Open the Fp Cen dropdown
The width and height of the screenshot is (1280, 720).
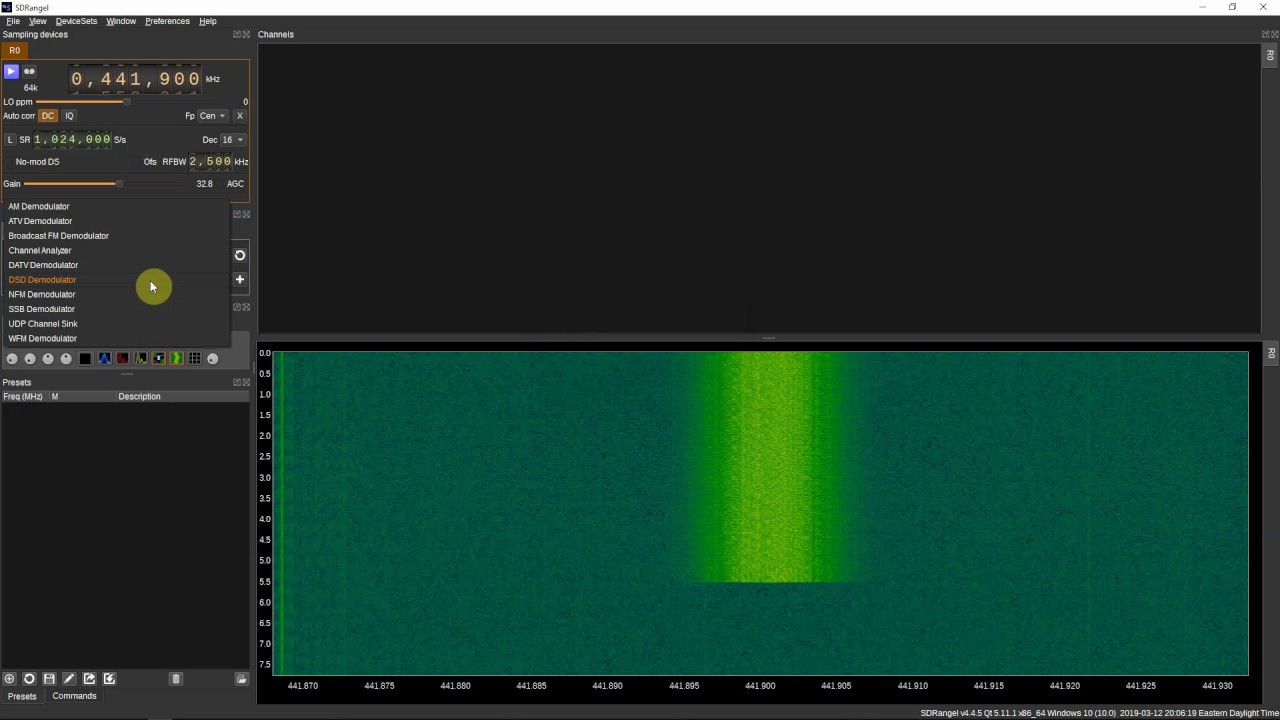[212, 116]
